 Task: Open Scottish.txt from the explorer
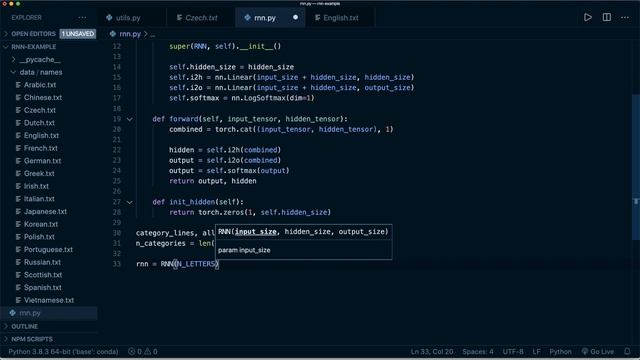click(x=43, y=275)
